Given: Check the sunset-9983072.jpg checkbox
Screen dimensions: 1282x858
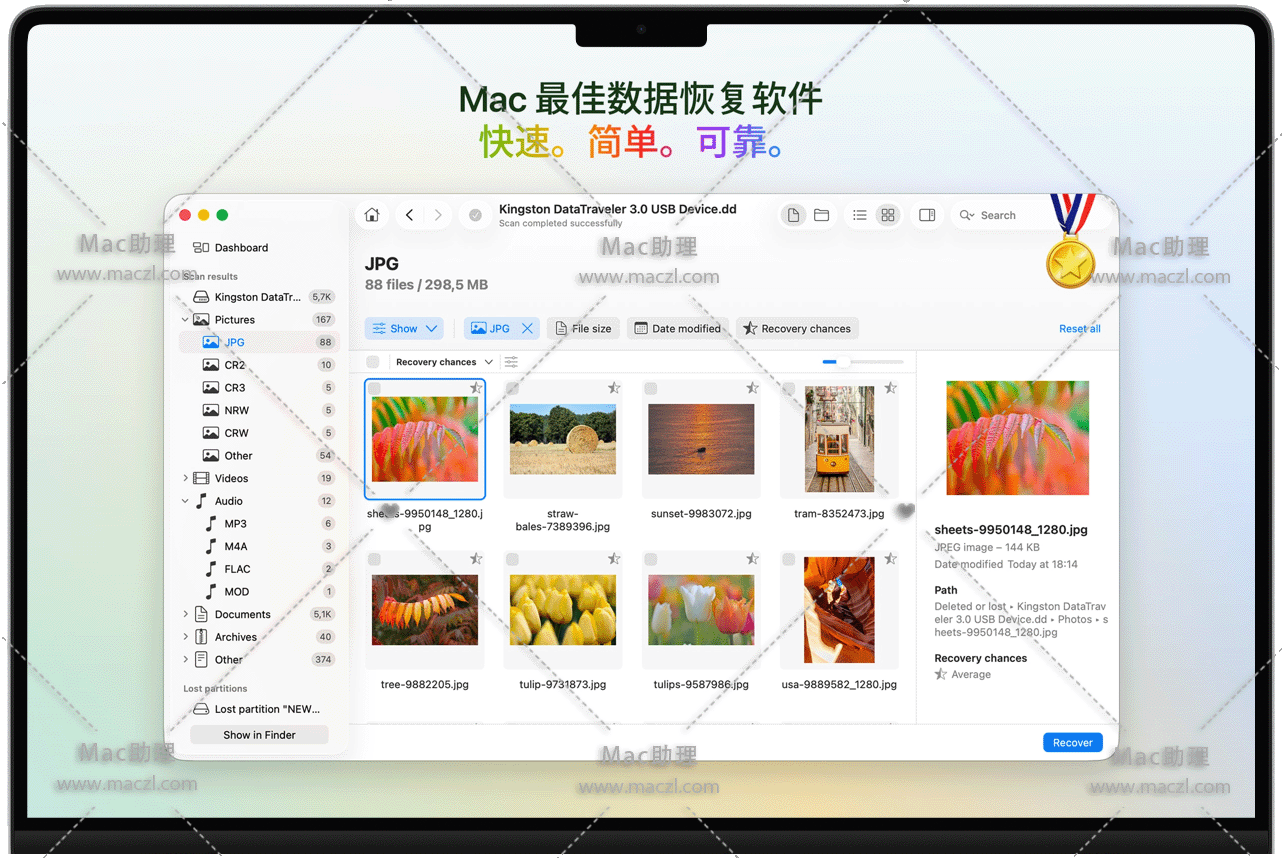Looking at the screenshot, I should [x=650, y=388].
